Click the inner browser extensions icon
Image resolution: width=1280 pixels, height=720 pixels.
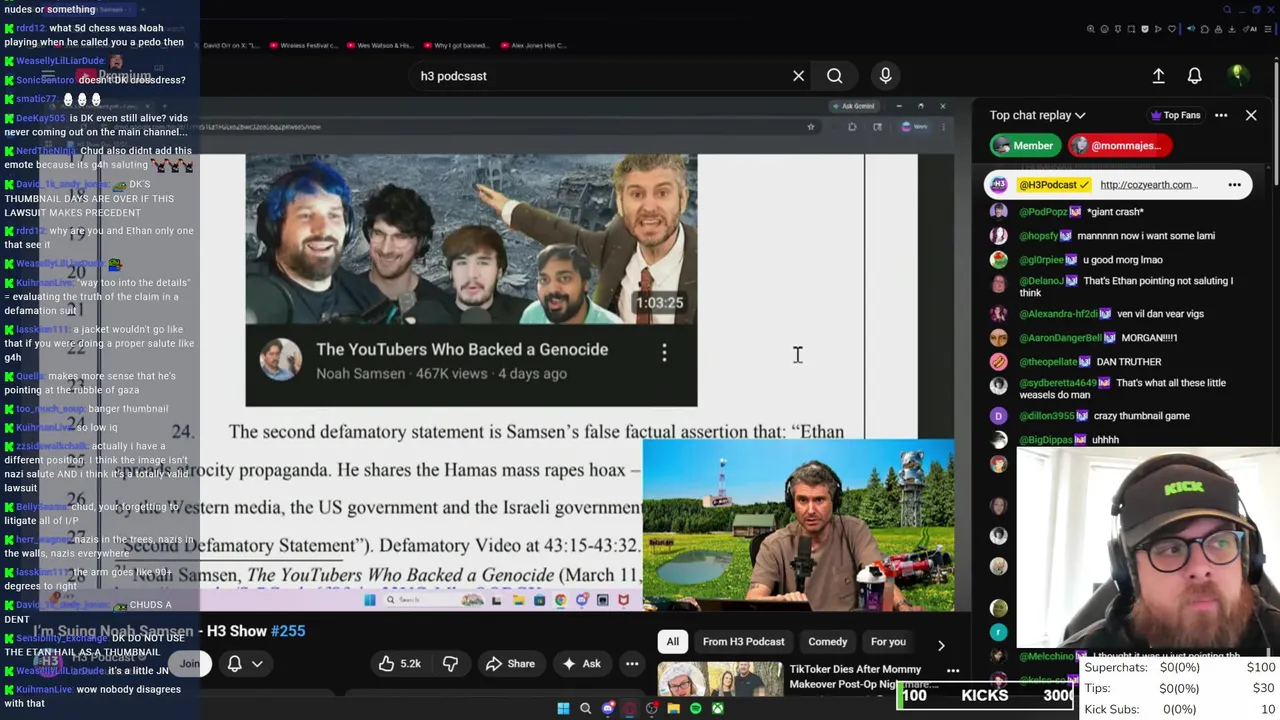pyautogui.click(x=852, y=127)
